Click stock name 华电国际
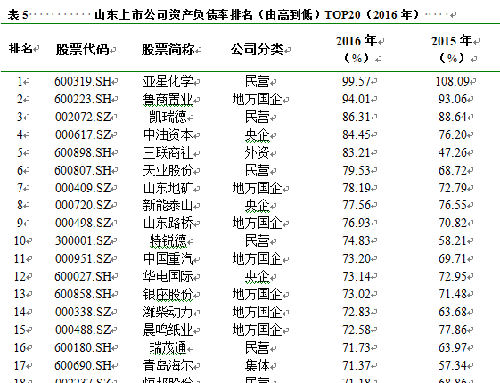Viewport: 500px width, 383px height. click(x=168, y=277)
